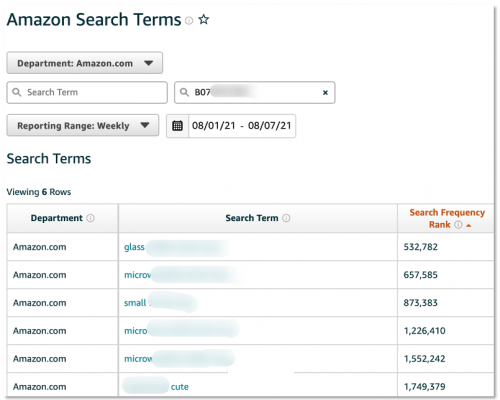Open the Department: Amazon.com dropdown
500x400 pixels.
tap(85, 63)
